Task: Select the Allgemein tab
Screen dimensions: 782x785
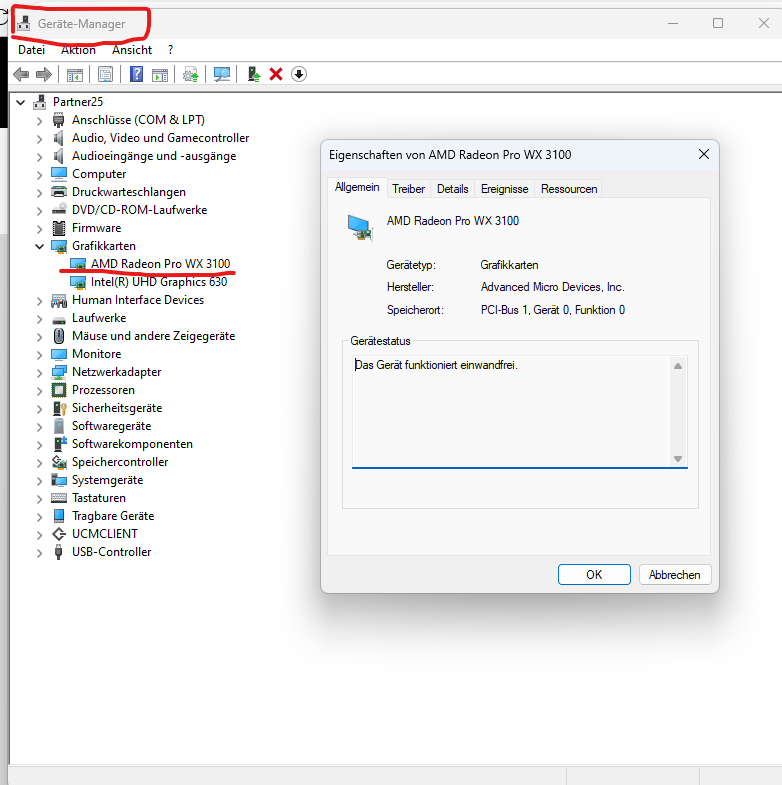Action: (x=357, y=187)
